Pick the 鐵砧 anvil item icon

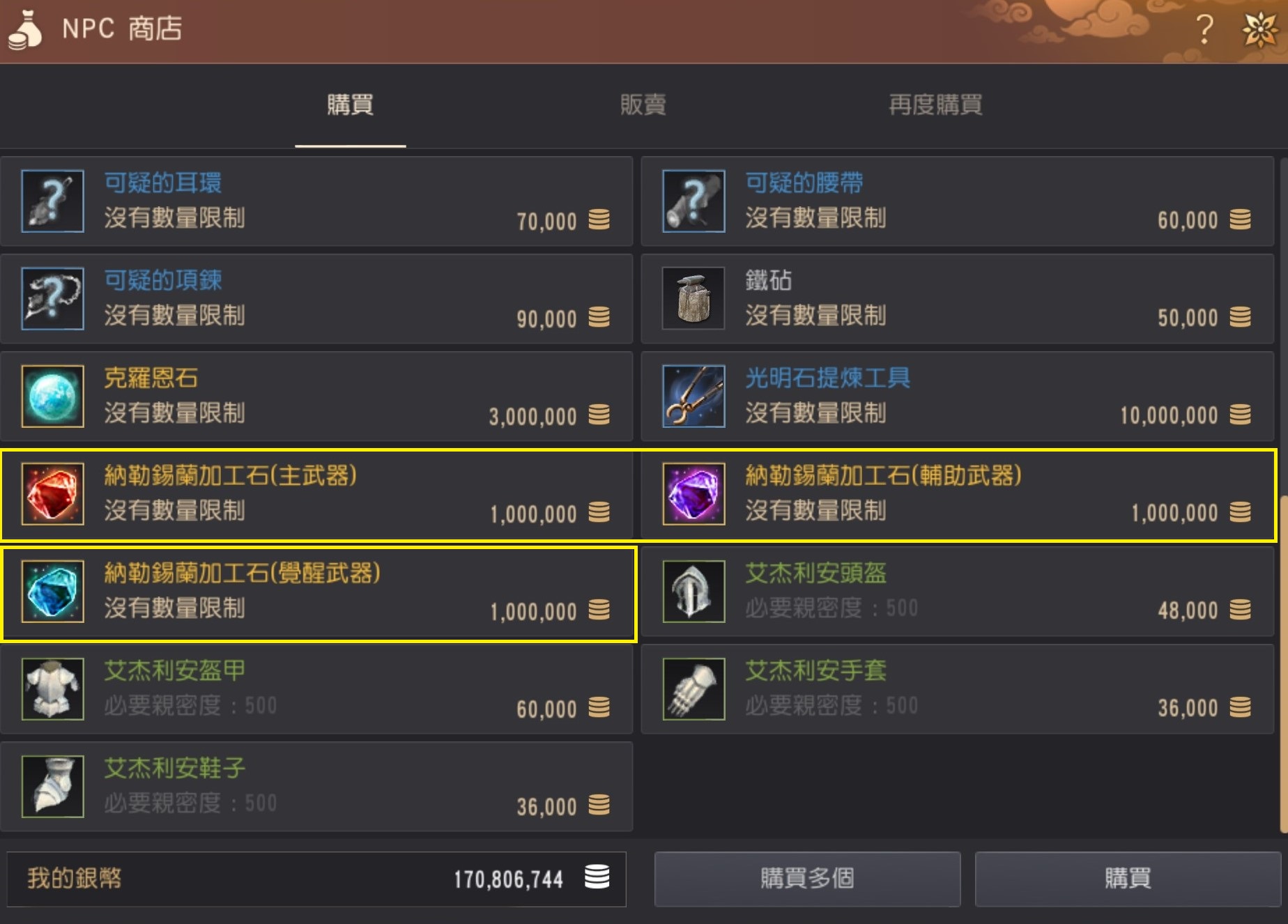coord(693,299)
